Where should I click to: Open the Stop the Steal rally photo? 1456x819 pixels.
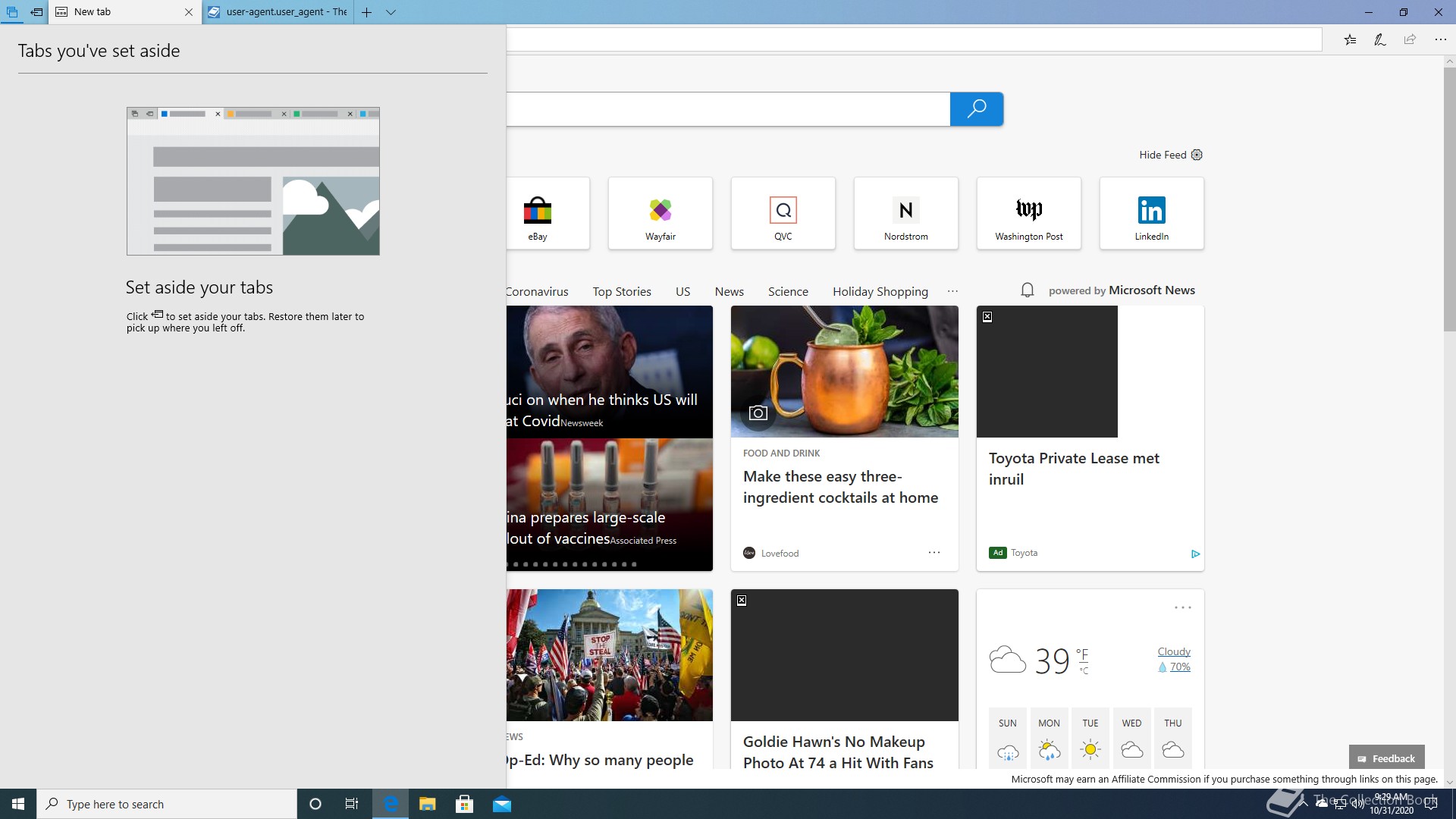pos(610,655)
